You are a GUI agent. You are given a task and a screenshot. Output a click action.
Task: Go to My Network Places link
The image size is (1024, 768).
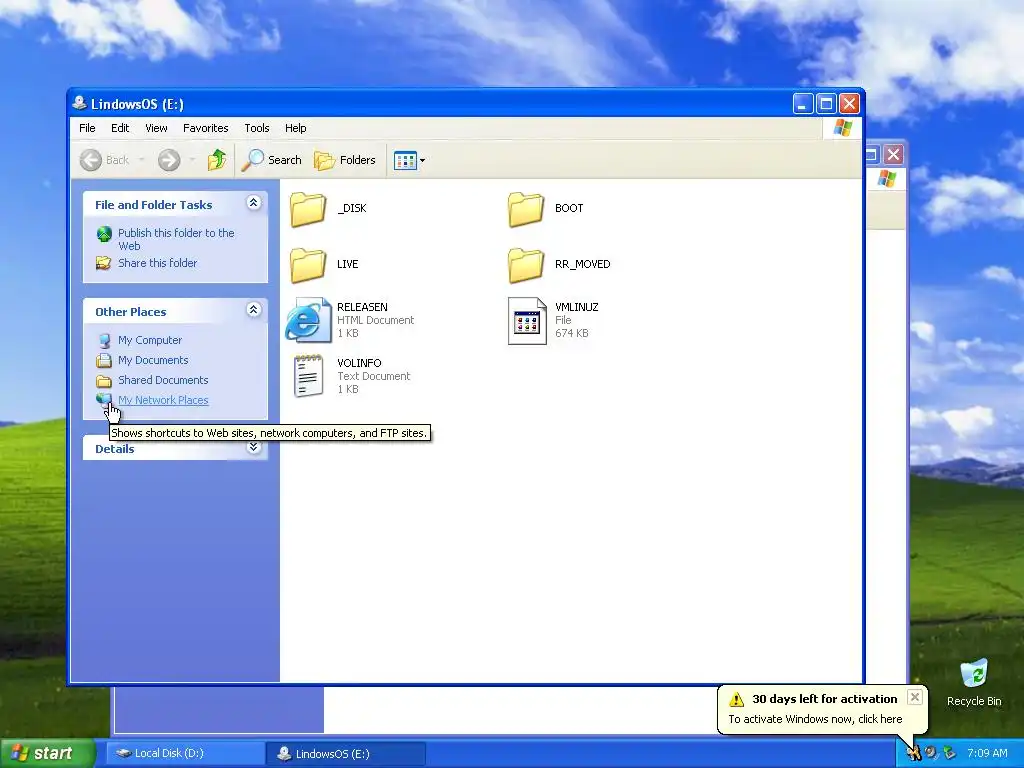pos(163,400)
